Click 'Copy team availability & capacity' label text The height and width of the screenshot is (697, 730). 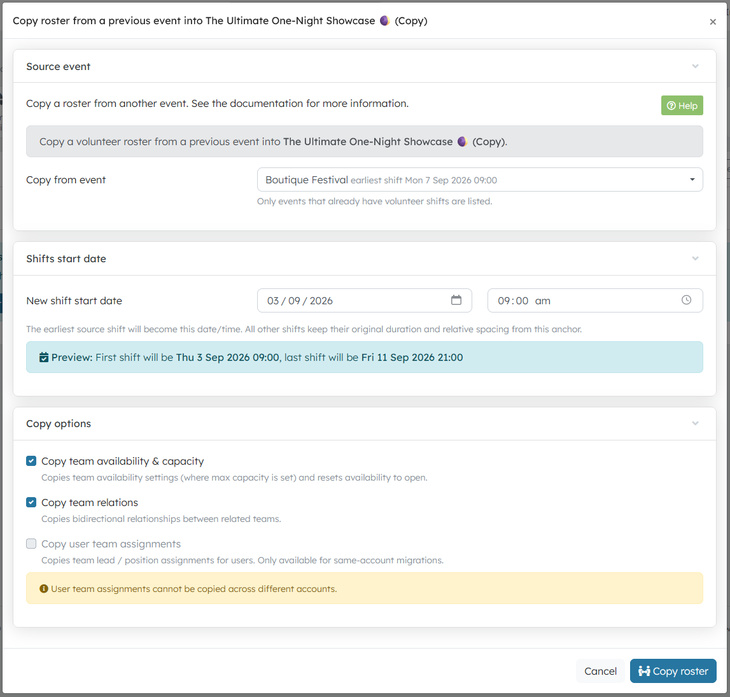123,461
